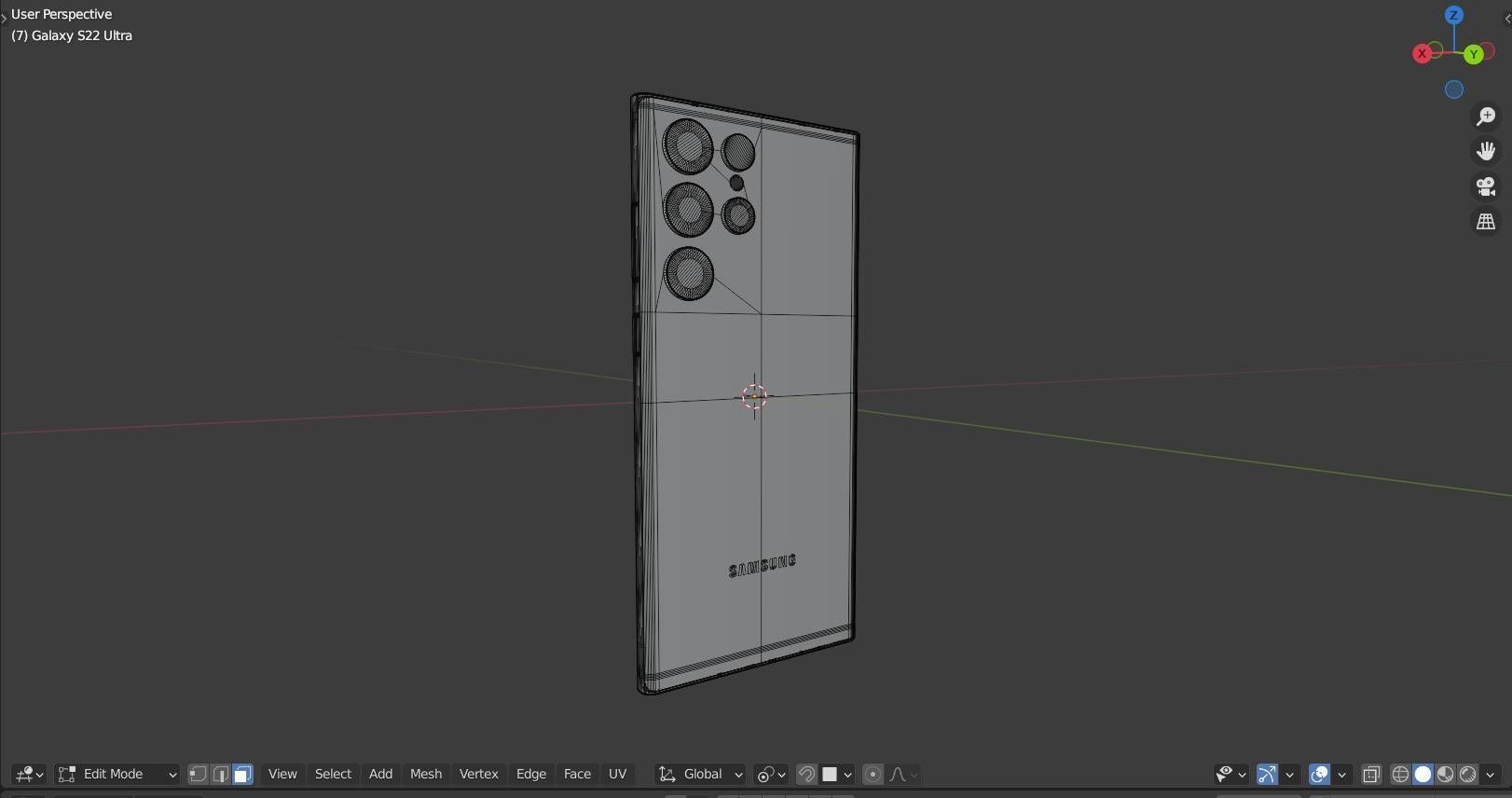Click the 3D cursor at the origin
Viewport: 1512px width, 798px height.
(x=754, y=396)
